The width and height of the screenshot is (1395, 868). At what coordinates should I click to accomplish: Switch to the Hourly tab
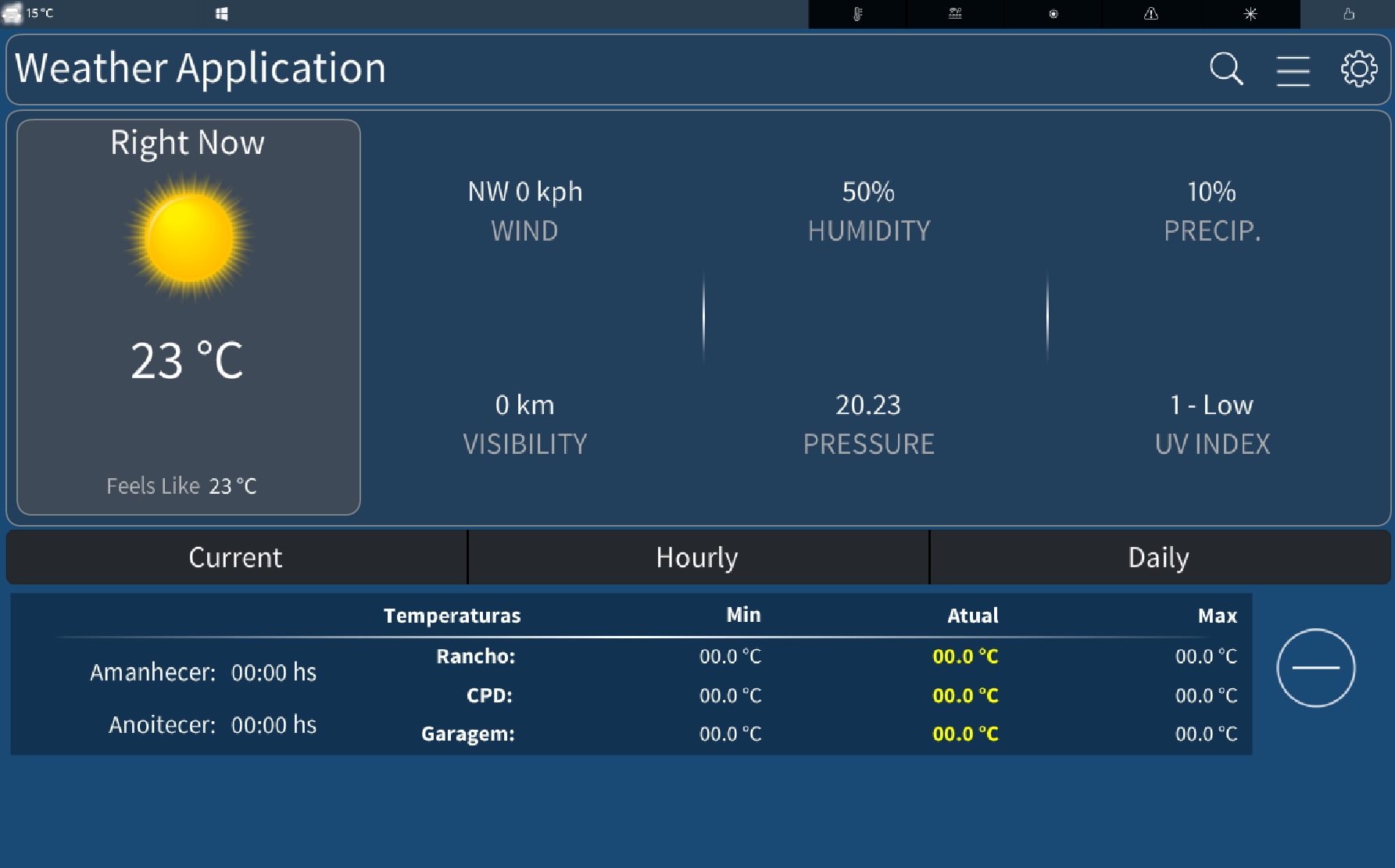pyautogui.click(x=697, y=557)
